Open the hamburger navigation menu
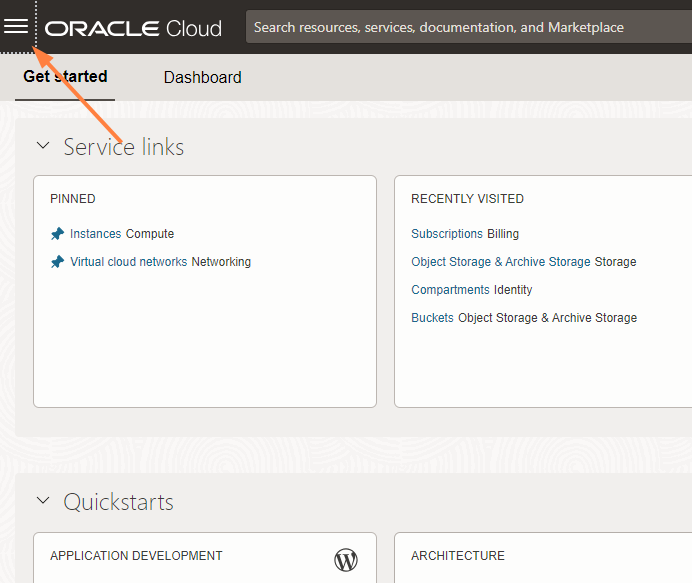This screenshot has height=583, width=692. coord(16,27)
